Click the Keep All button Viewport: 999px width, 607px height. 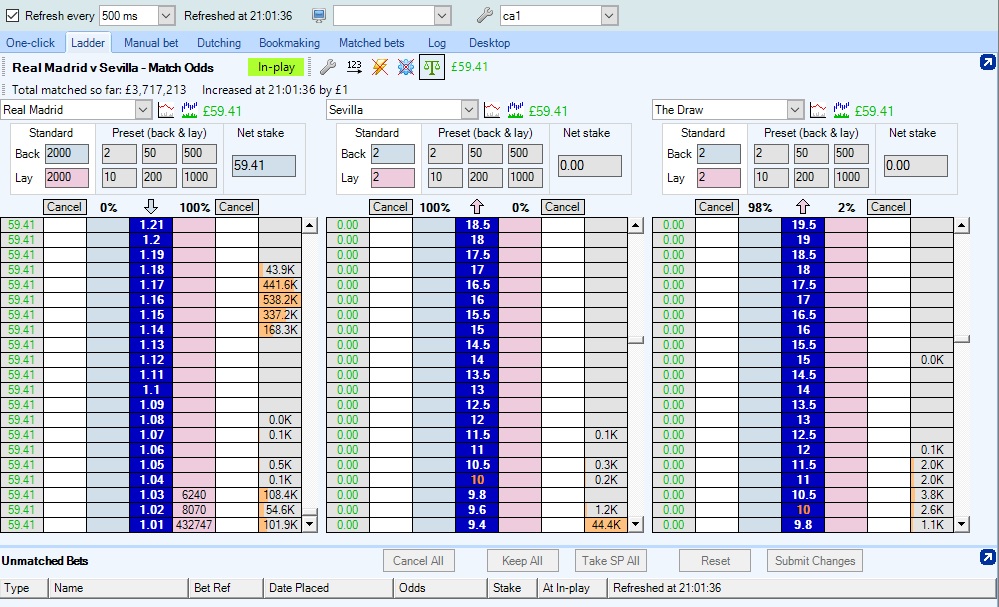tap(522, 560)
